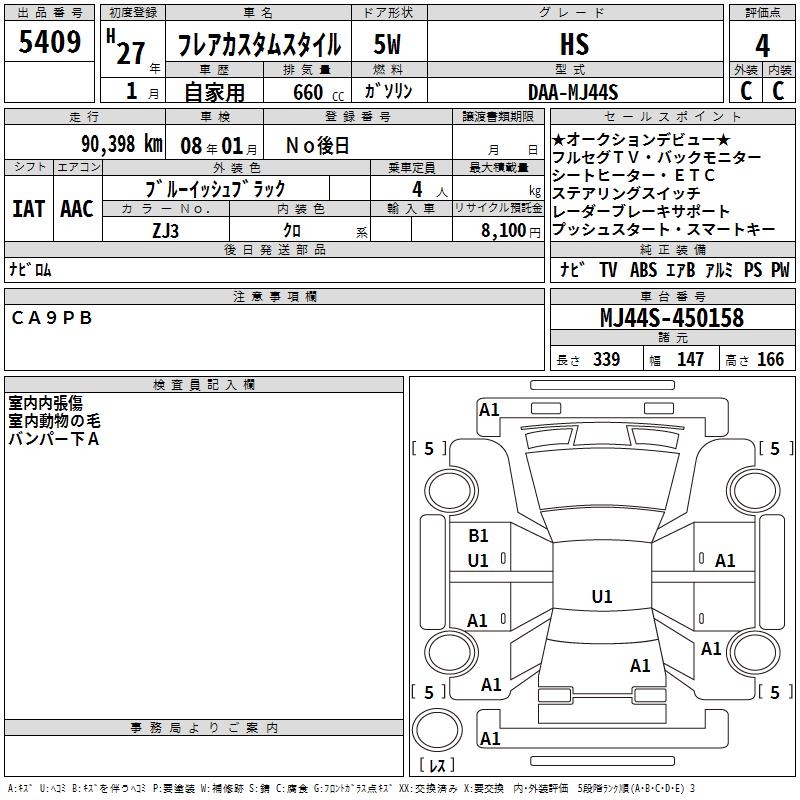Click genuine equipment PW
This screenshot has height=800, width=800.
(780, 270)
